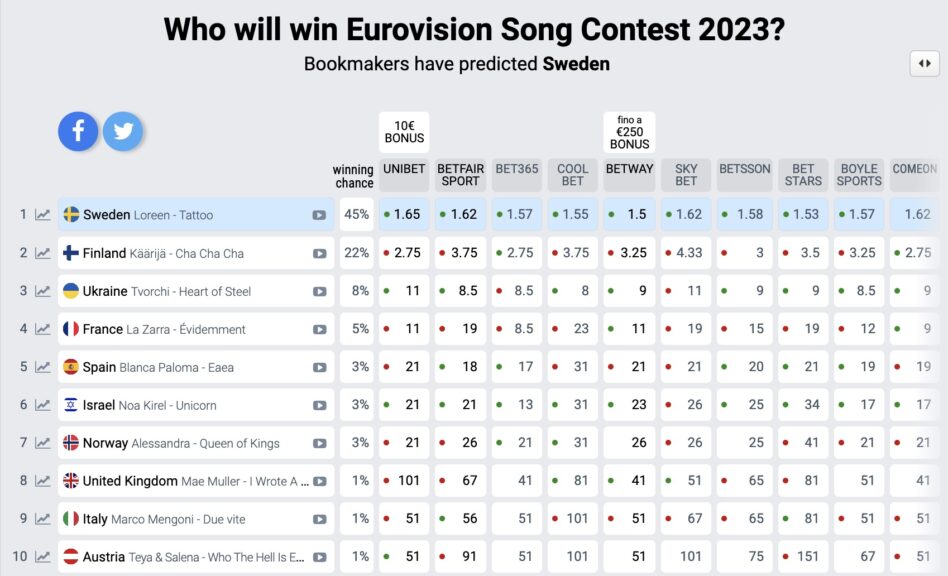Click Sweden's 1.65 Unibet odds cell
Viewport: 948px width, 576px height.
click(x=404, y=215)
